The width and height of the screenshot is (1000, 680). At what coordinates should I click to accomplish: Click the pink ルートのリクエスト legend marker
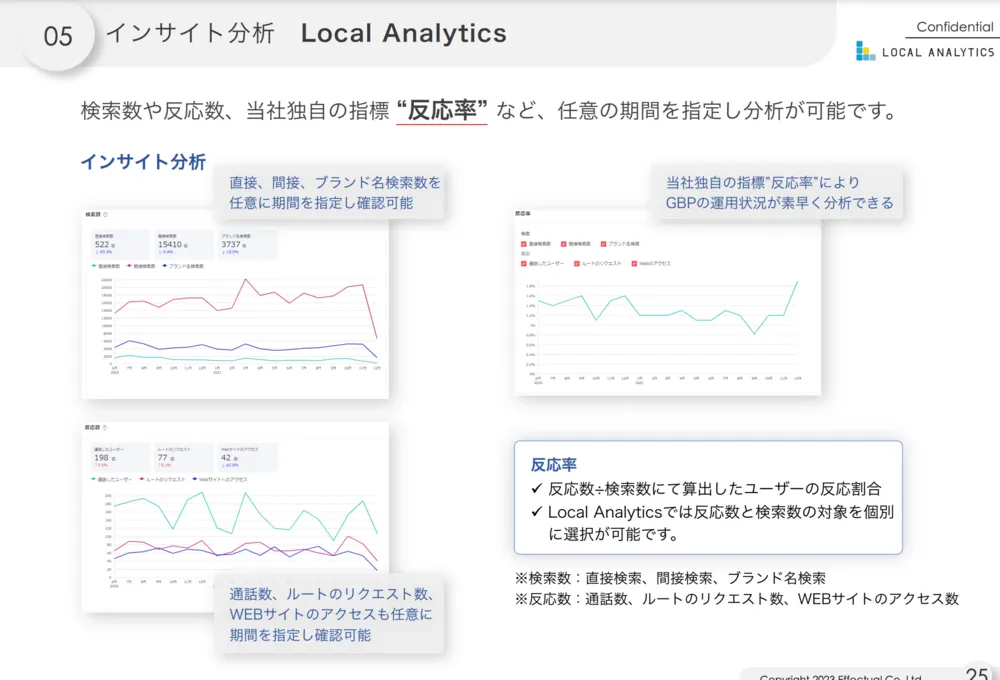(142, 479)
